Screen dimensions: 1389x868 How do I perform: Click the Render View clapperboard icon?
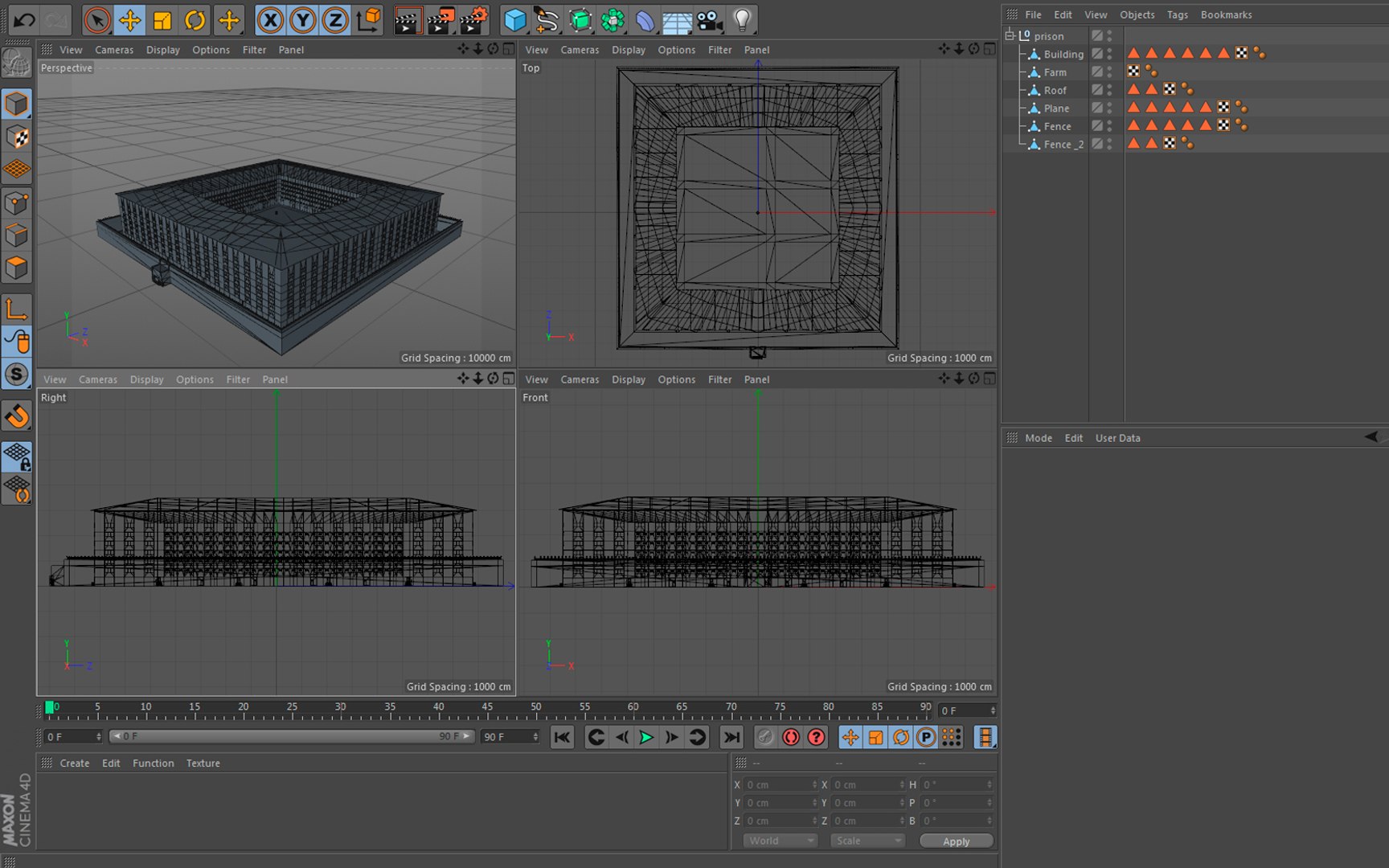[x=408, y=20]
